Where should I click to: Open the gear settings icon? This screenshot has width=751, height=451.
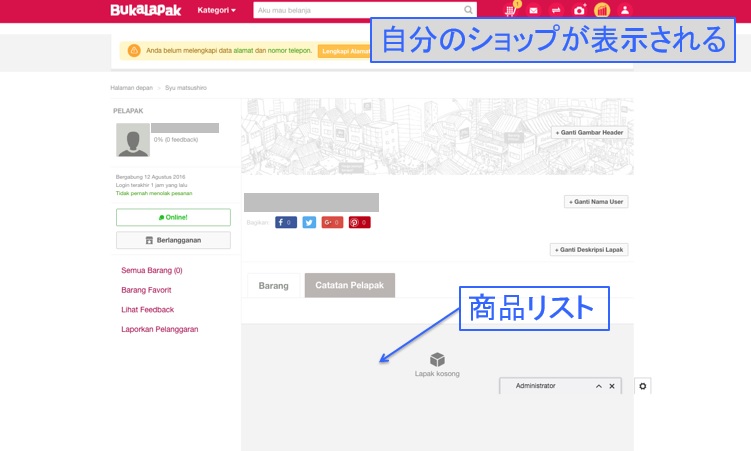tap(643, 386)
